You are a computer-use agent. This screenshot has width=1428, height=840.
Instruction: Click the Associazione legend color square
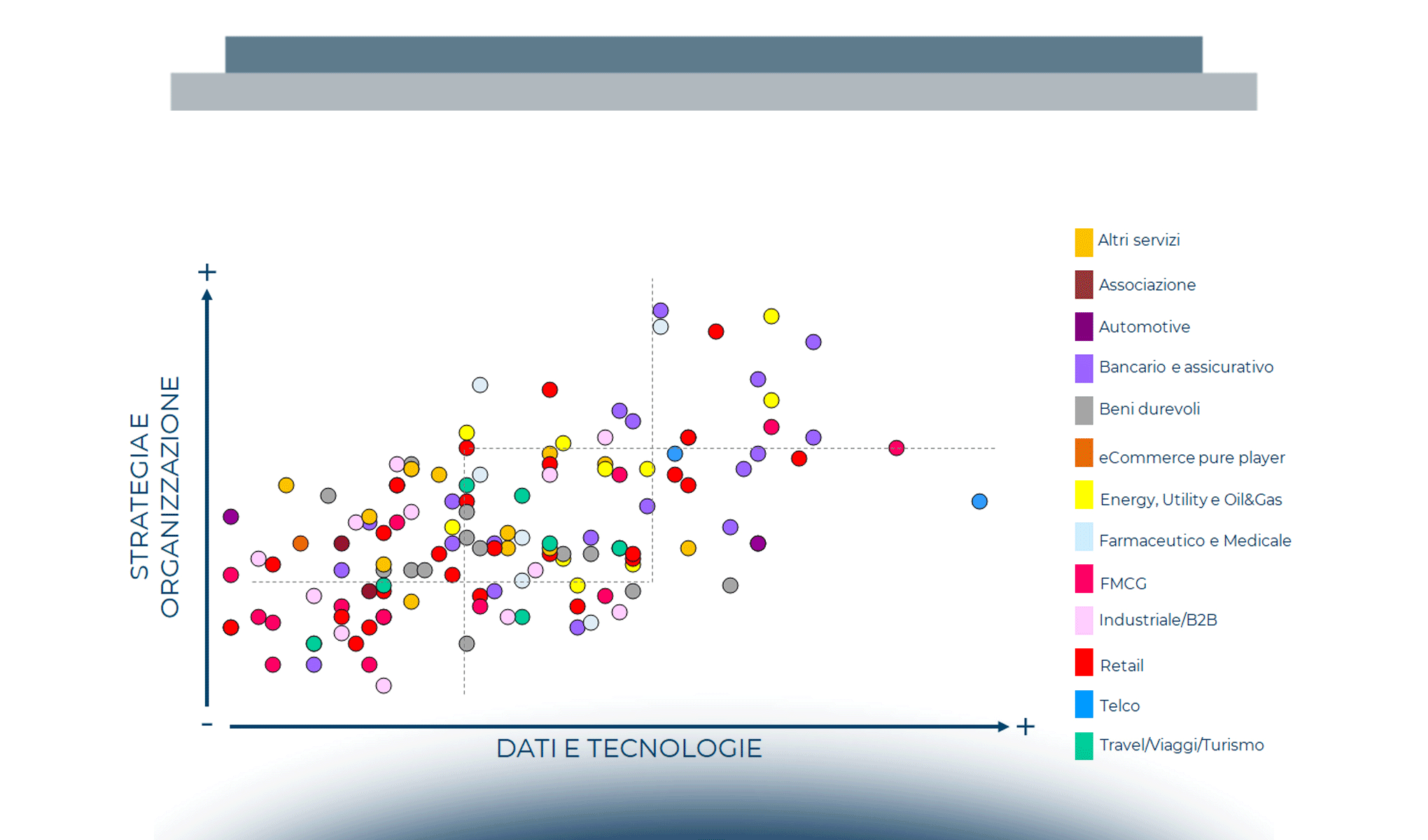[1084, 285]
